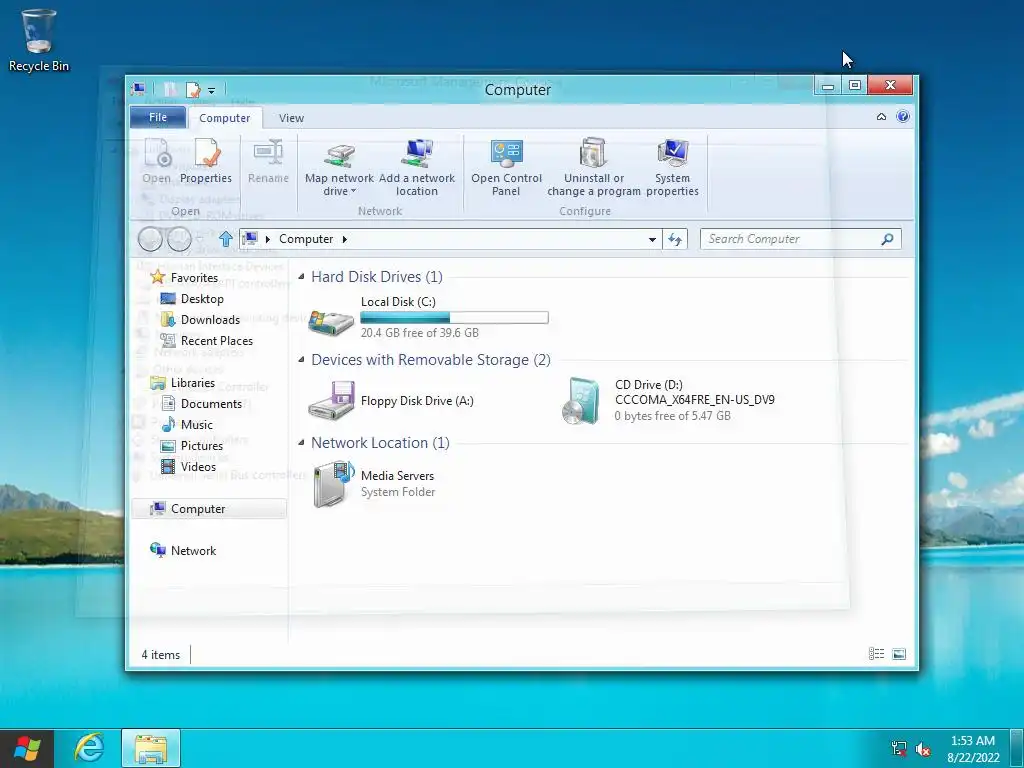1024x768 pixels.
Task: Open Explorer Help question mark icon
Action: click(x=903, y=116)
